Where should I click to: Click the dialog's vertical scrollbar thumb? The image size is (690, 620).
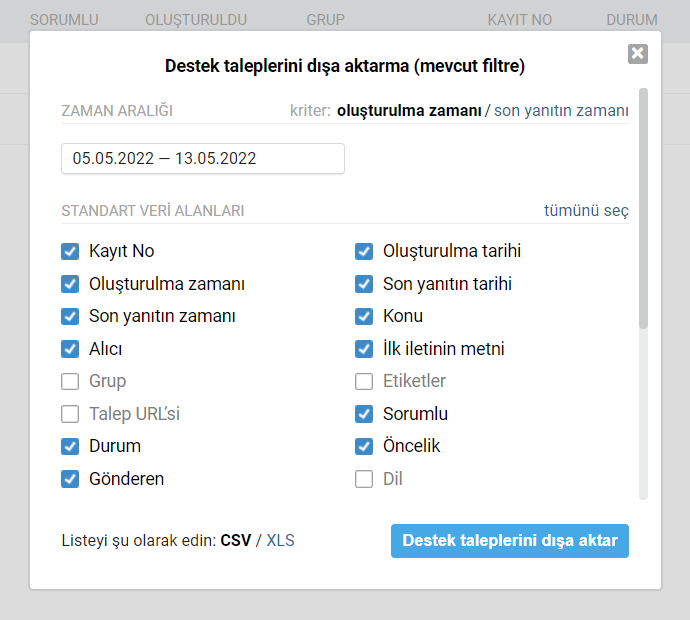[643, 209]
